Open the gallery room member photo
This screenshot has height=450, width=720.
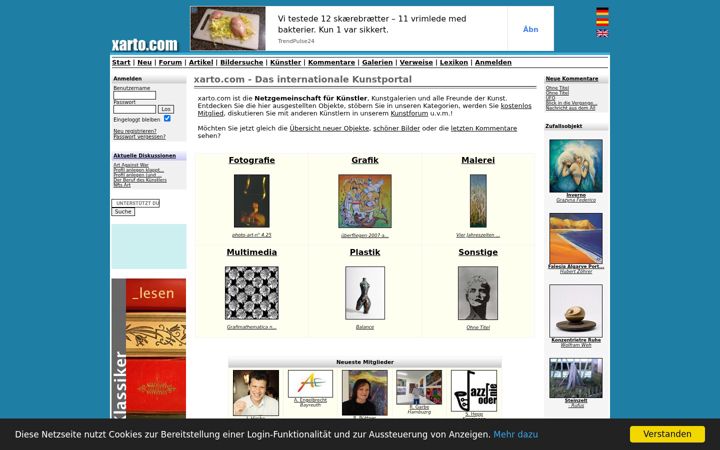point(419,388)
